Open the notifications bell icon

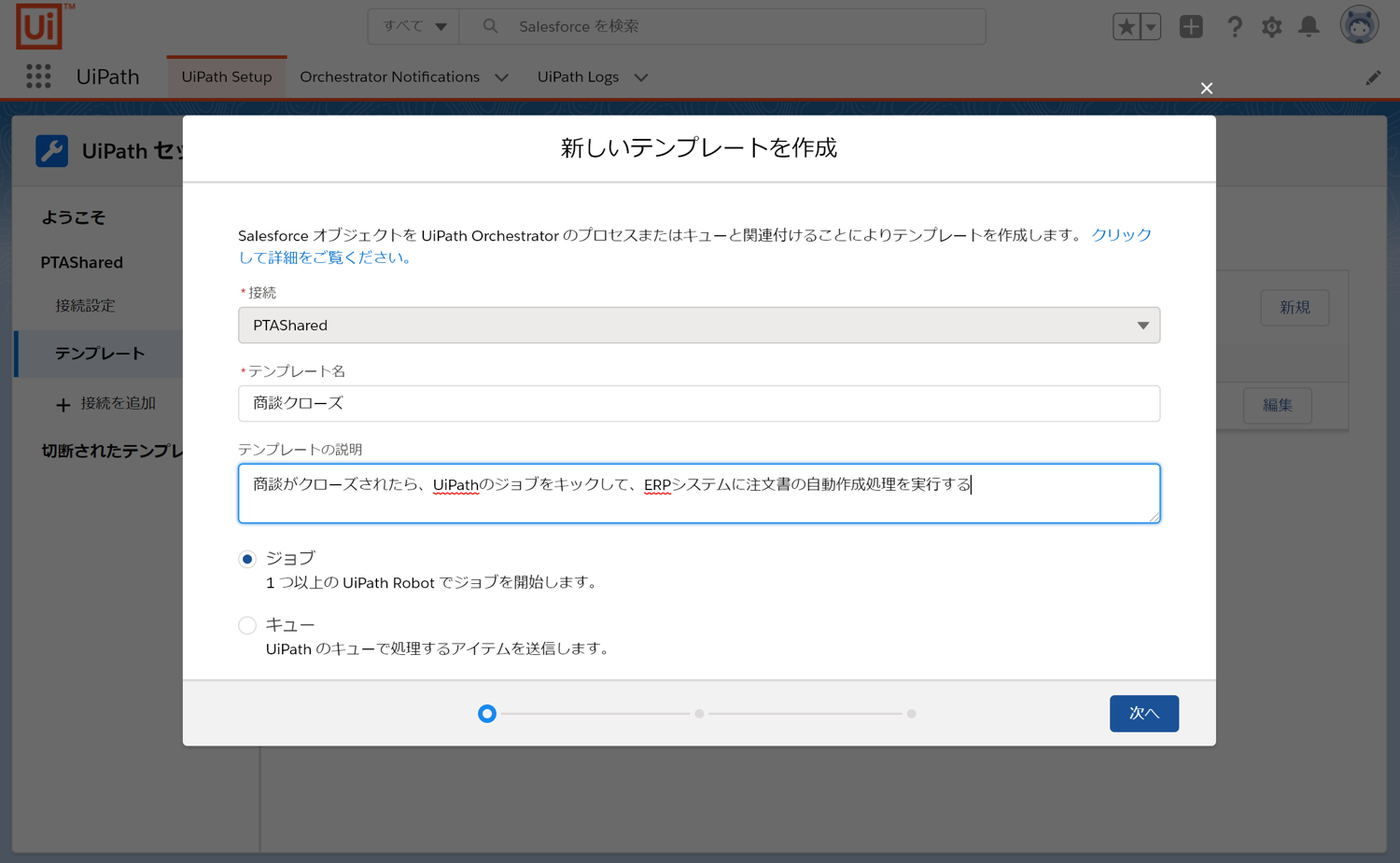(1309, 27)
